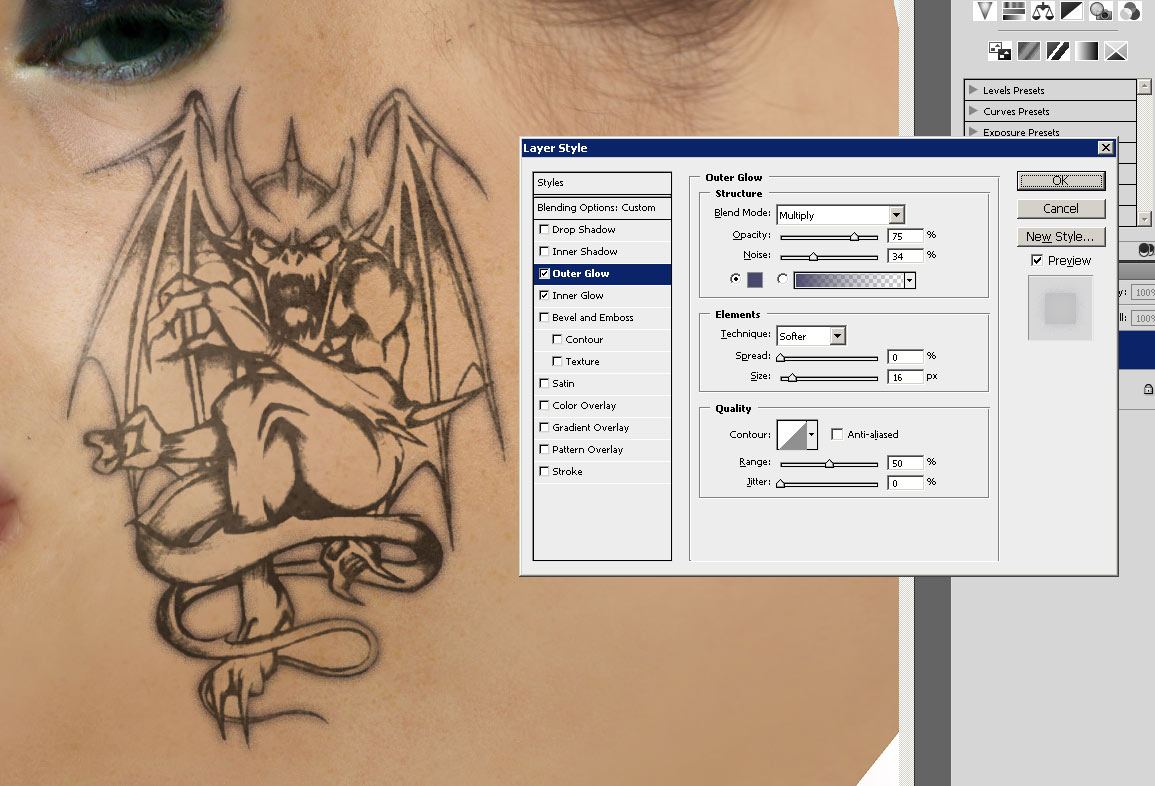Expand the Levels Presets list
This screenshot has height=786, width=1155.
tap(973, 90)
